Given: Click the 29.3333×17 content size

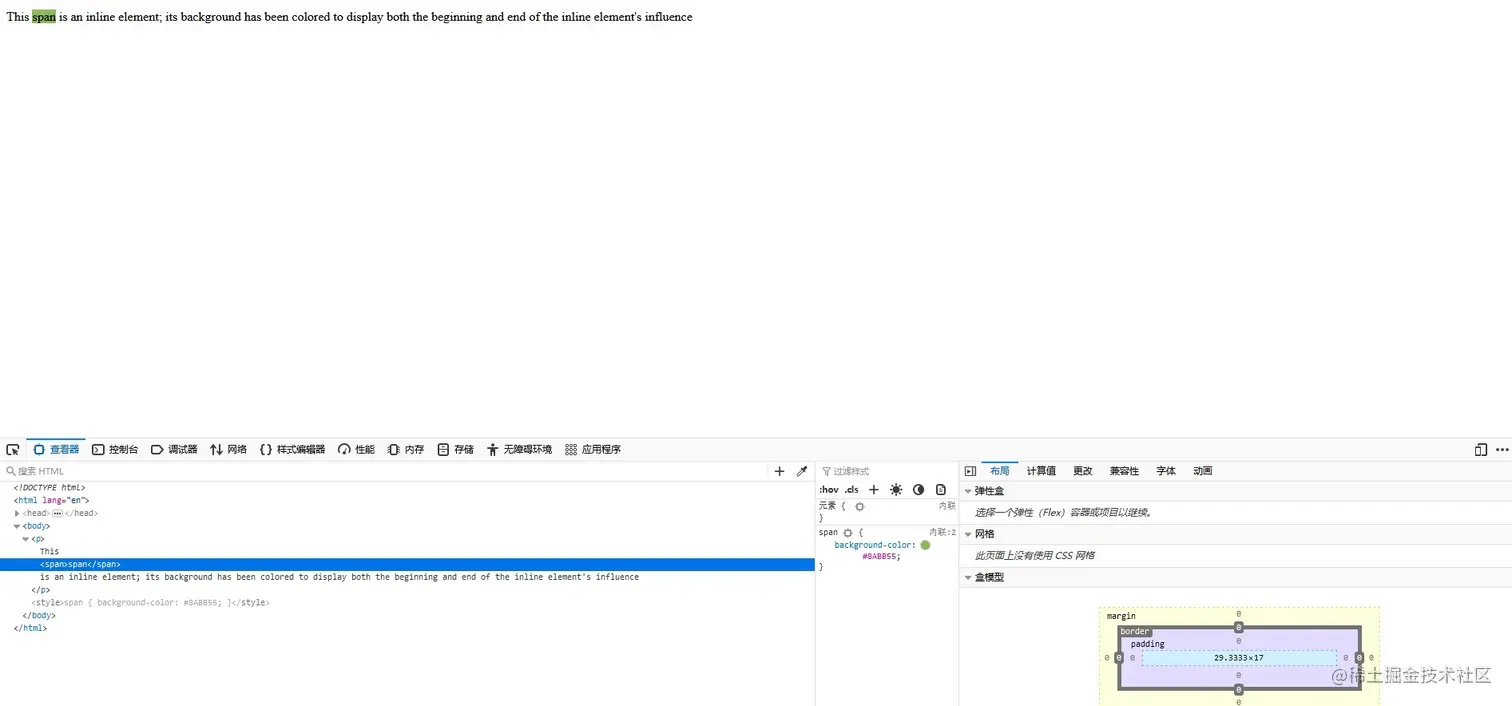Looking at the screenshot, I should coord(1239,658).
